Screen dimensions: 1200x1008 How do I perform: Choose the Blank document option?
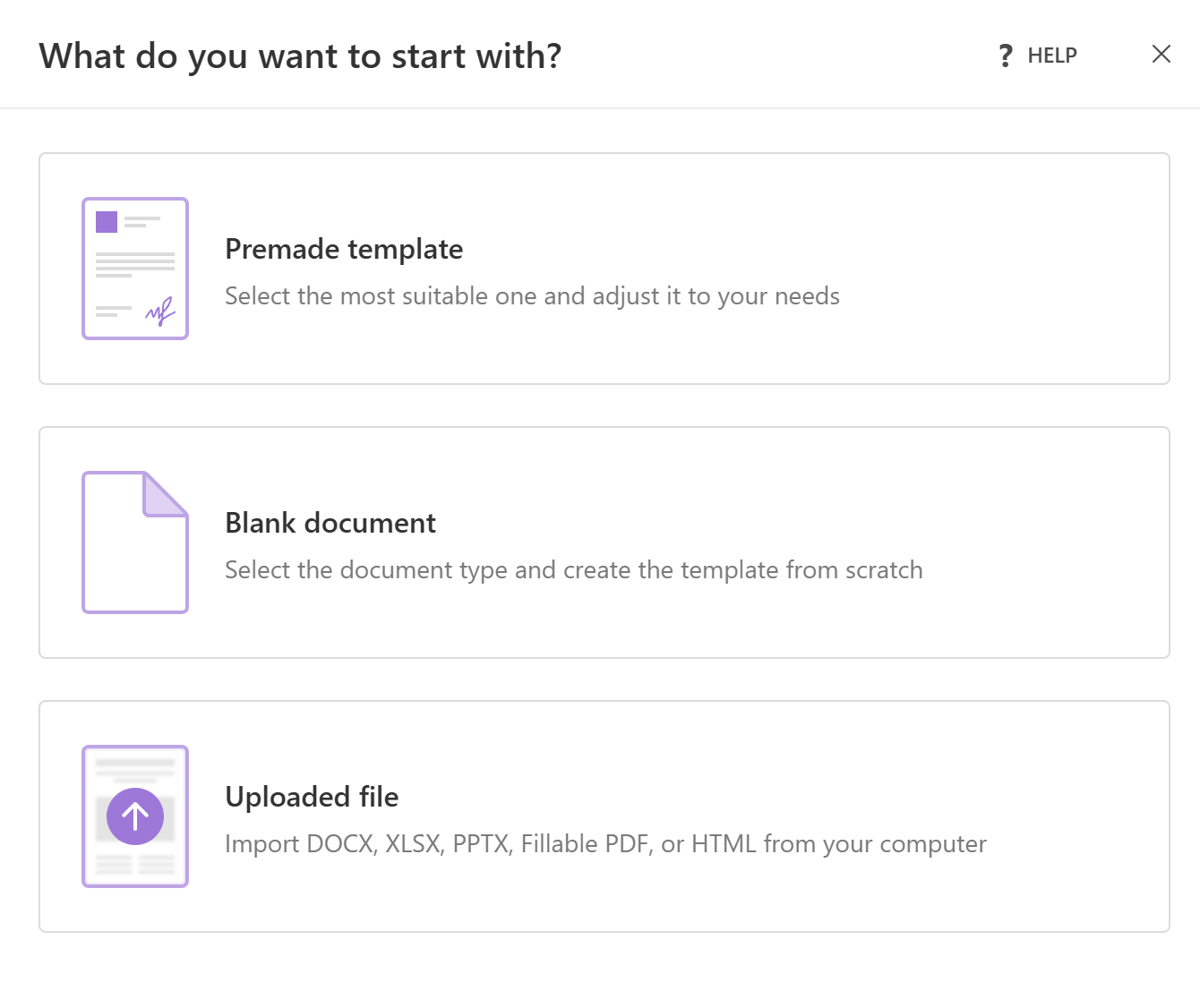pyautogui.click(x=600, y=542)
